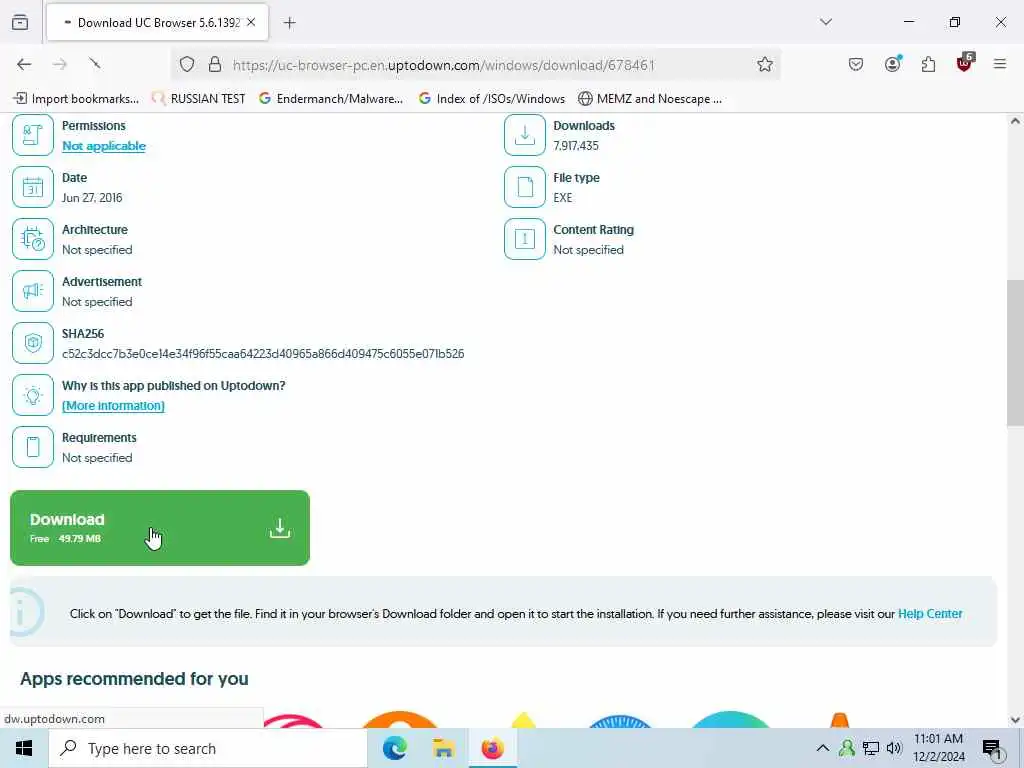The image size is (1024, 768).
Task: Close the Download UC Browser tab
Action: 251,22
